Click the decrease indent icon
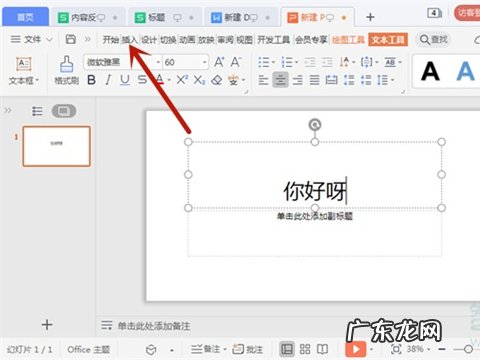Viewport: 480px width, 360px height. coord(310,62)
